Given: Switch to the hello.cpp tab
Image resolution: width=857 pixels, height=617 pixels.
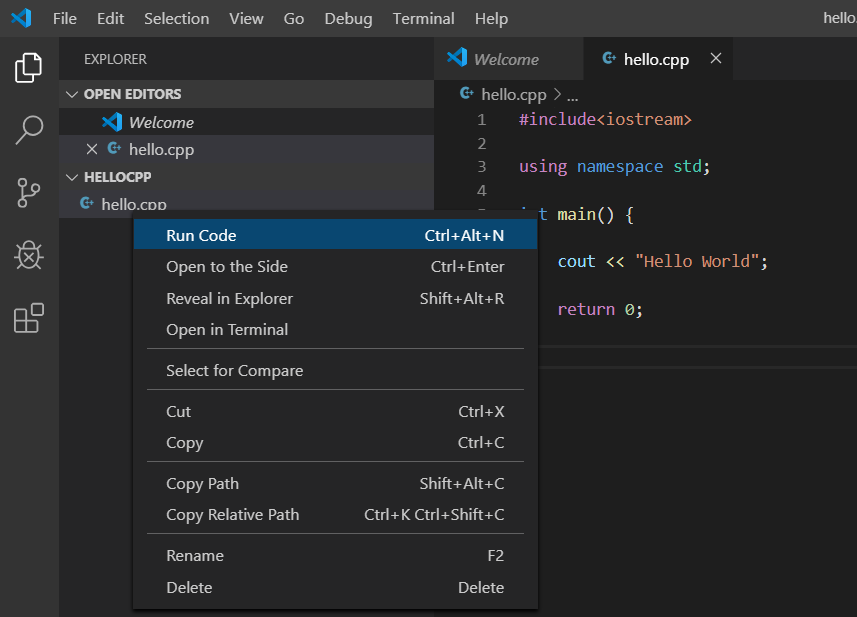Looking at the screenshot, I should pos(658,58).
